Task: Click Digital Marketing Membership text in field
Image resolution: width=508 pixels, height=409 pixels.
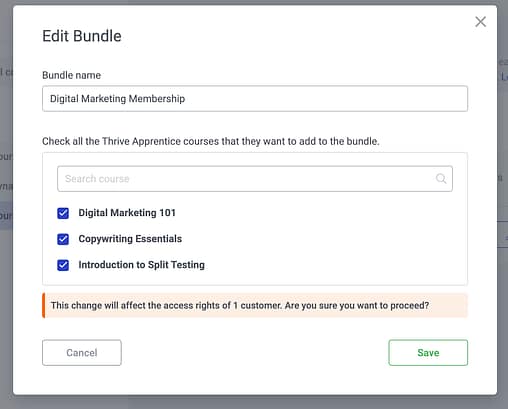Action: click(117, 99)
